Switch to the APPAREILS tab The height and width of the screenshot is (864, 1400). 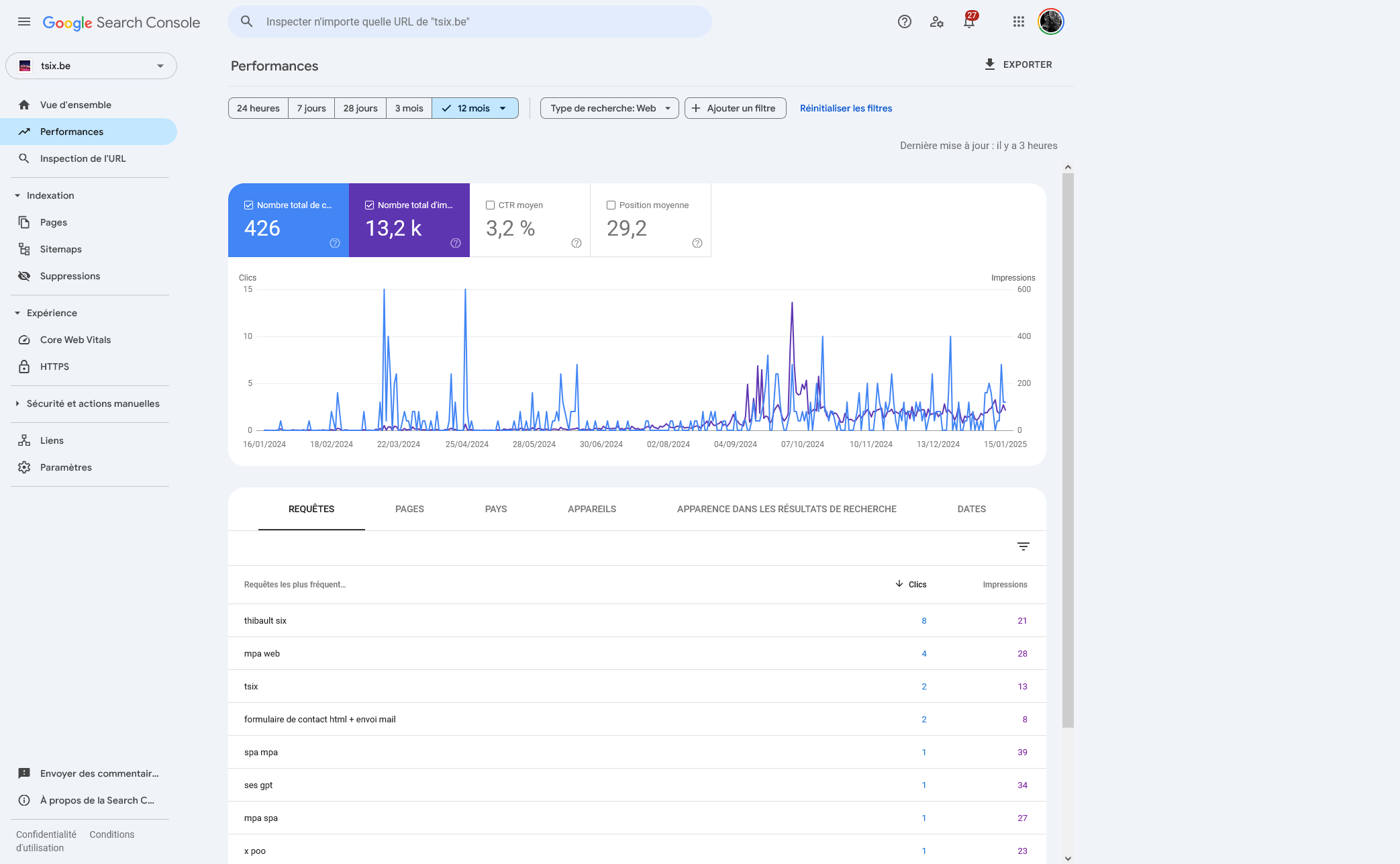coord(591,509)
